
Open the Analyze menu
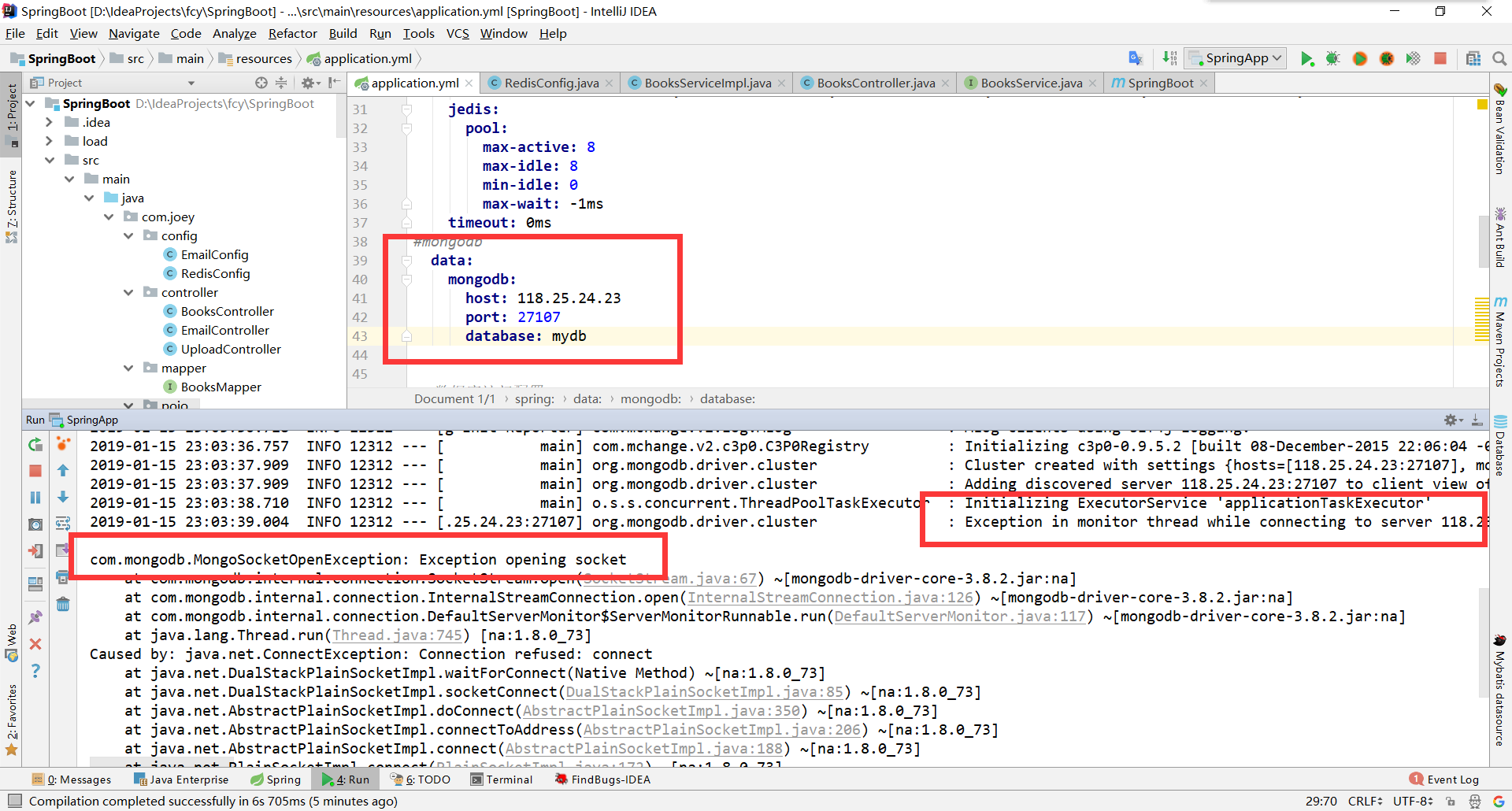[234, 33]
